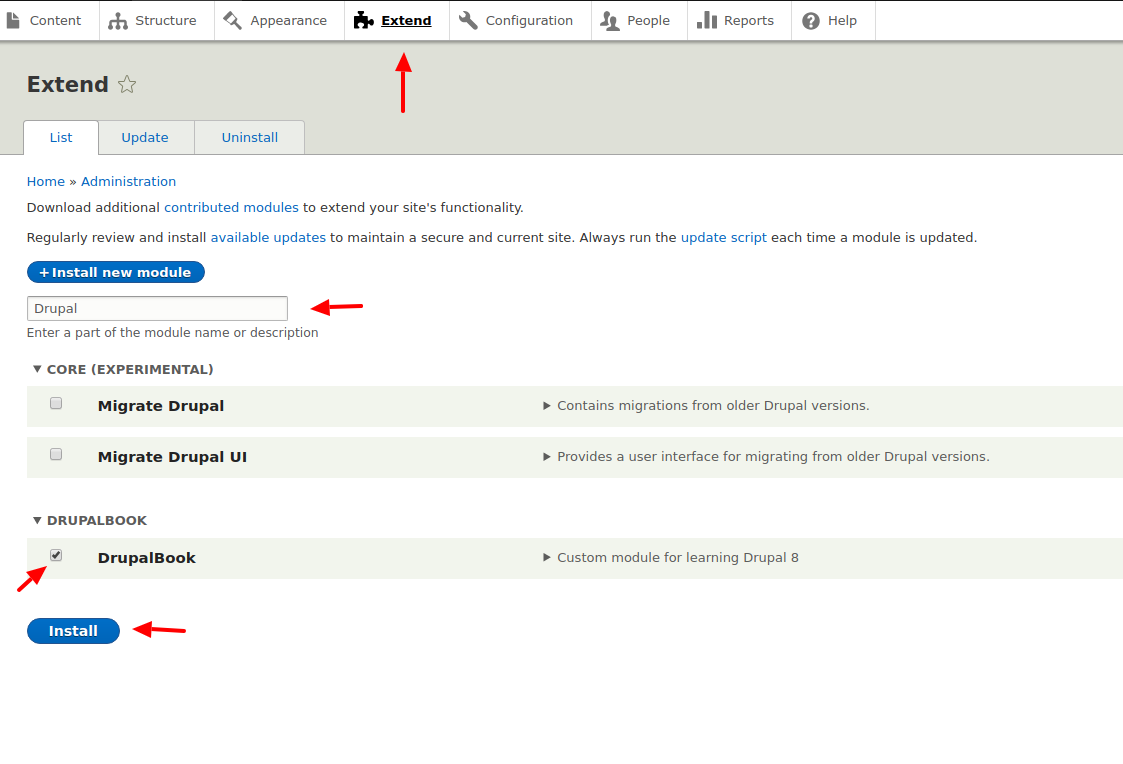The width and height of the screenshot is (1123, 764).
Task: Click the Extend page heading
Action: point(67,84)
